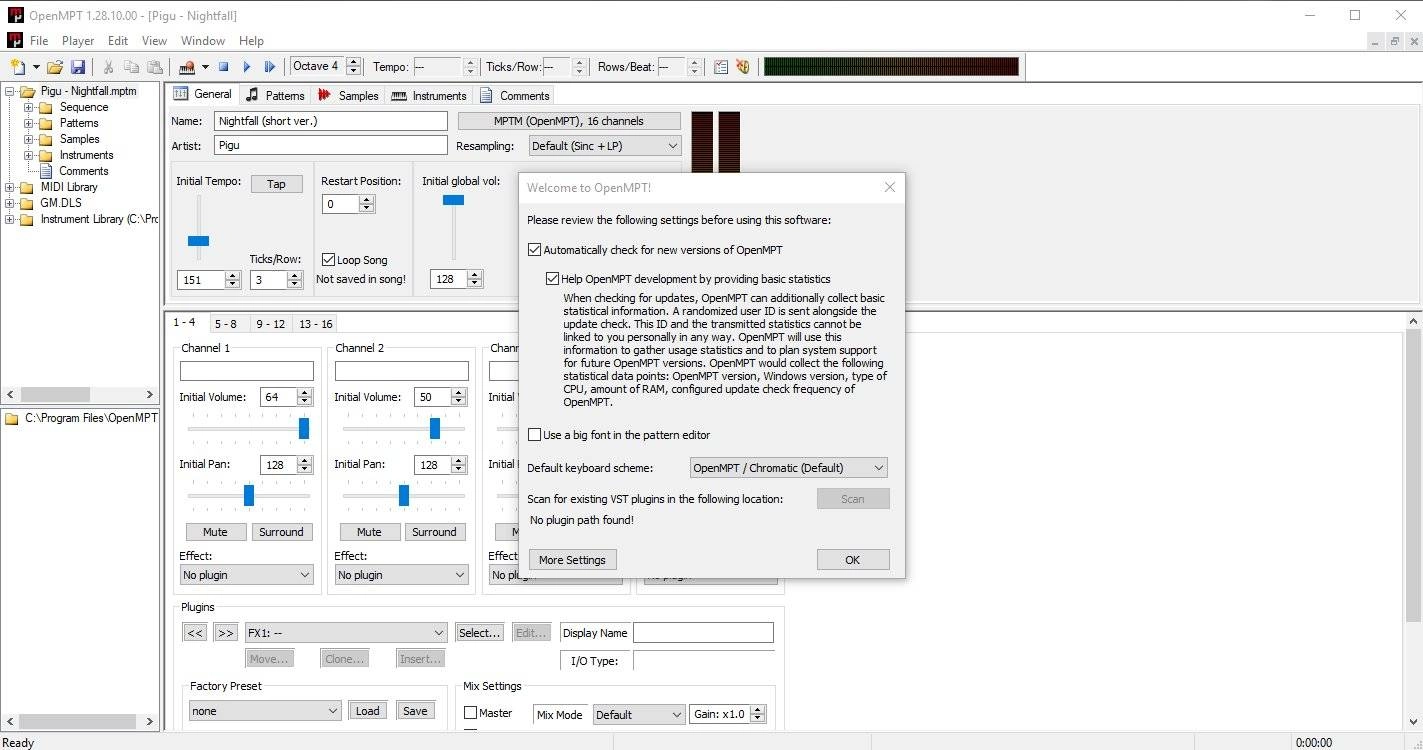Screen dimensions: 1423x750
Task: Mute Channel 2
Action: (x=369, y=532)
